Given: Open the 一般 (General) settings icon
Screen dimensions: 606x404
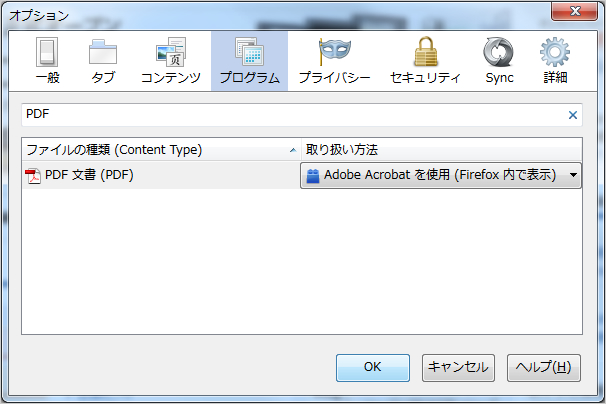Looking at the screenshot, I should click(x=47, y=52).
